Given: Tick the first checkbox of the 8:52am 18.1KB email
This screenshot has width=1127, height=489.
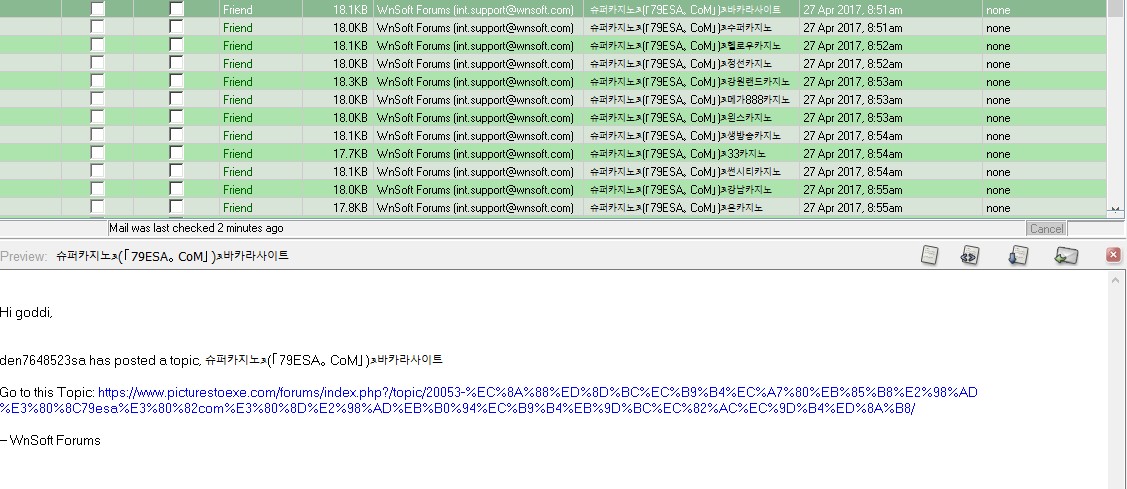Looking at the screenshot, I should point(98,45).
